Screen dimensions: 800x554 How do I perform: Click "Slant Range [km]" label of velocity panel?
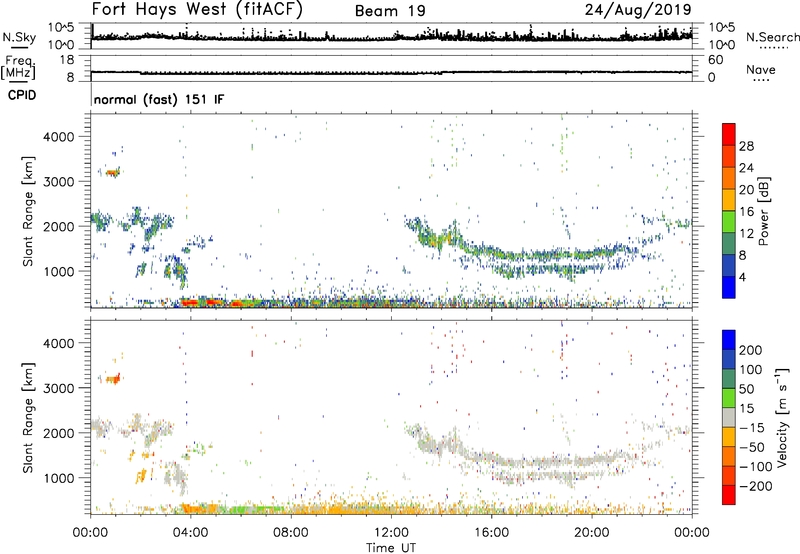tap(28, 418)
